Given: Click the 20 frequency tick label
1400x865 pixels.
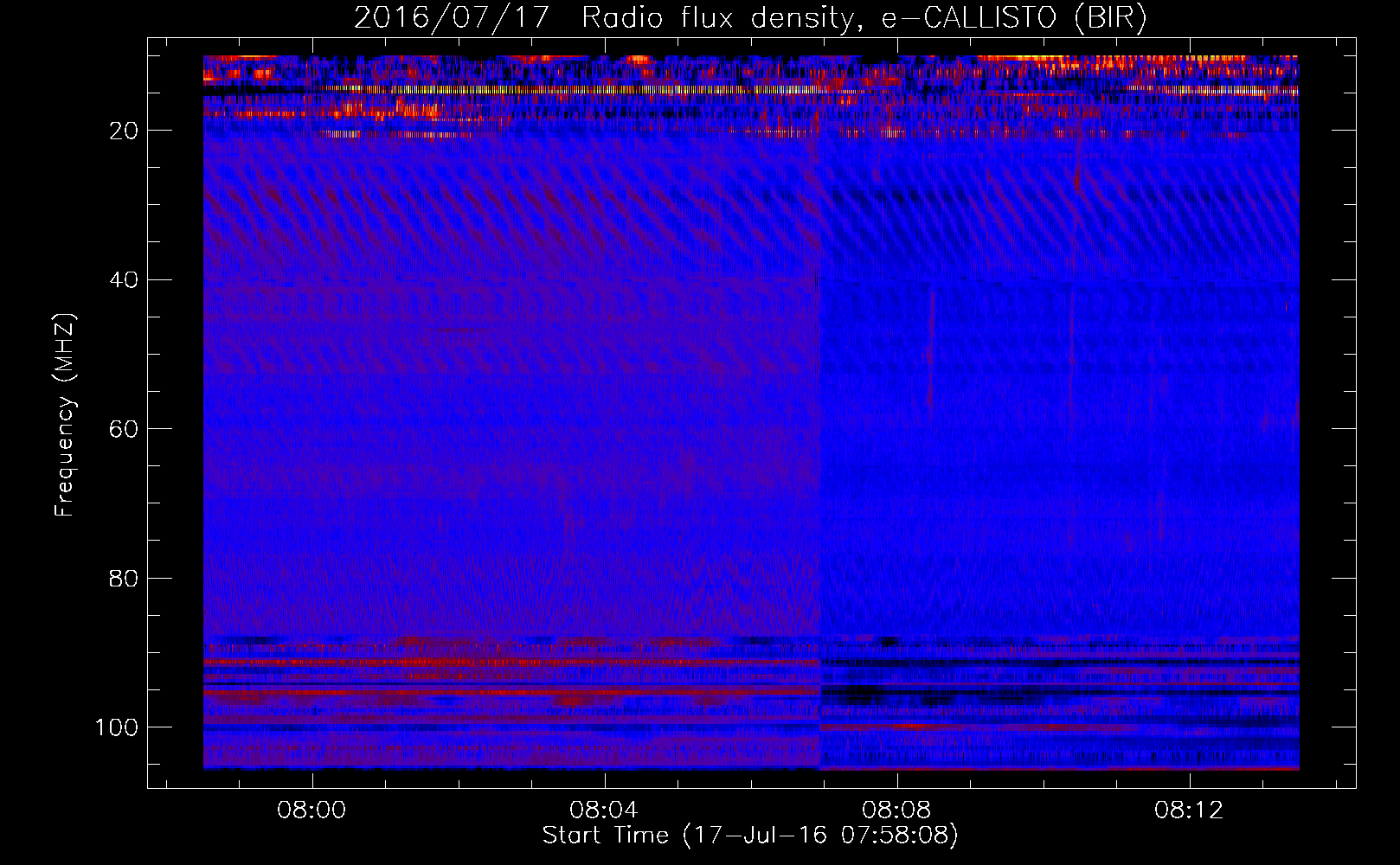Looking at the screenshot, I should point(125,131).
